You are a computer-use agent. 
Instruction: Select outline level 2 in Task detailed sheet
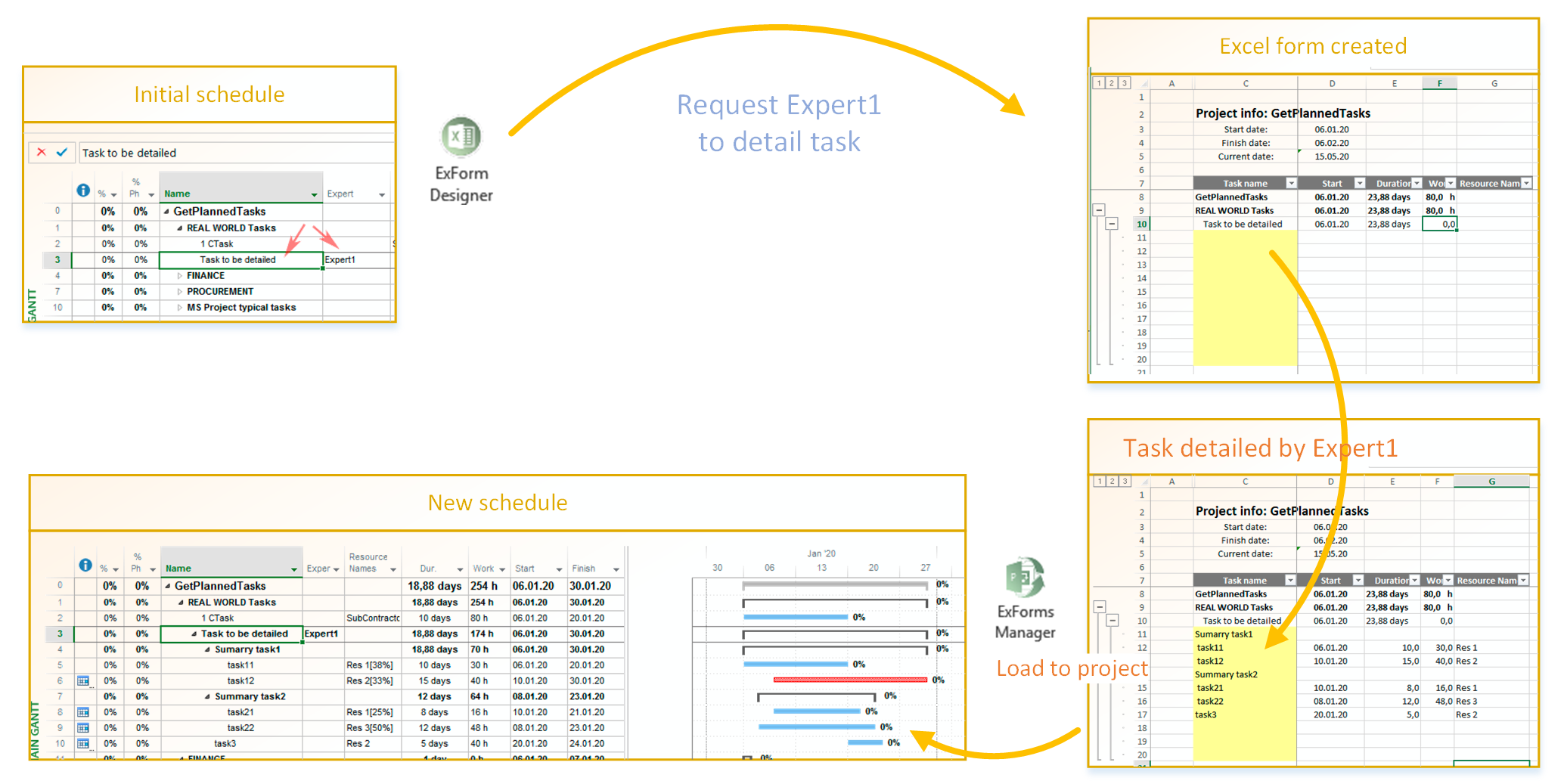(1112, 481)
